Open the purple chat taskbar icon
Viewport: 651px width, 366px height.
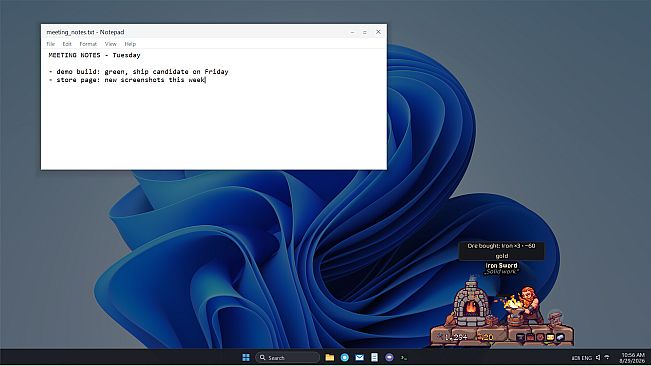click(x=389, y=357)
